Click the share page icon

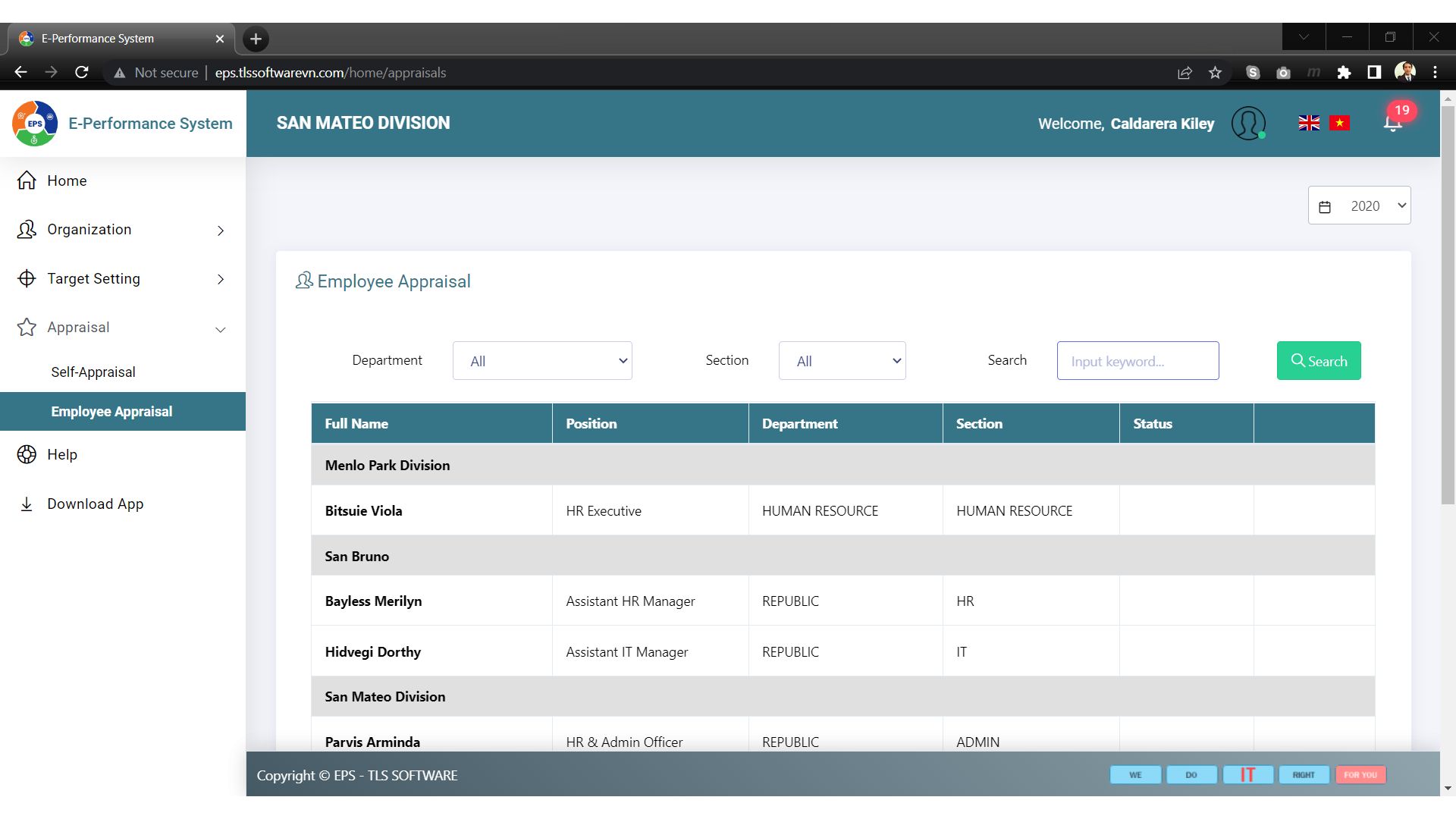click(x=1185, y=73)
